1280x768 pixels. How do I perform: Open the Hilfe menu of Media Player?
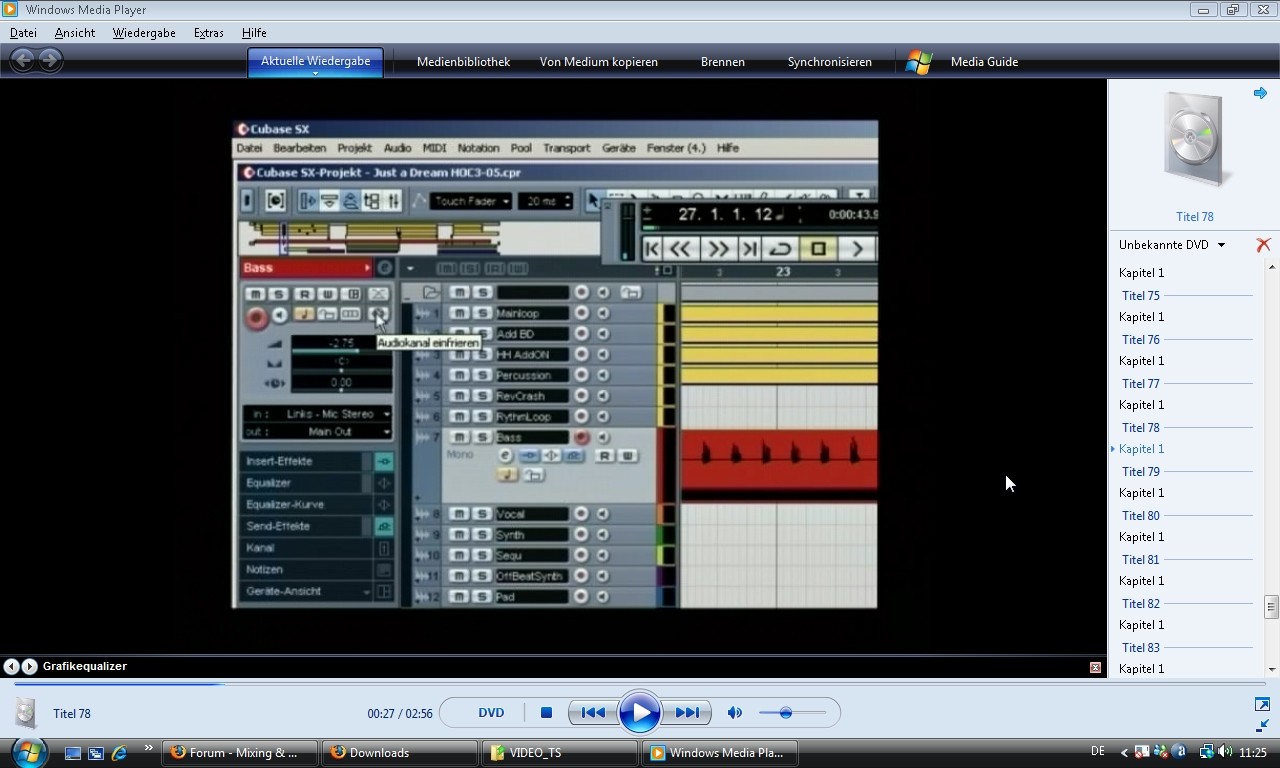[x=254, y=33]
